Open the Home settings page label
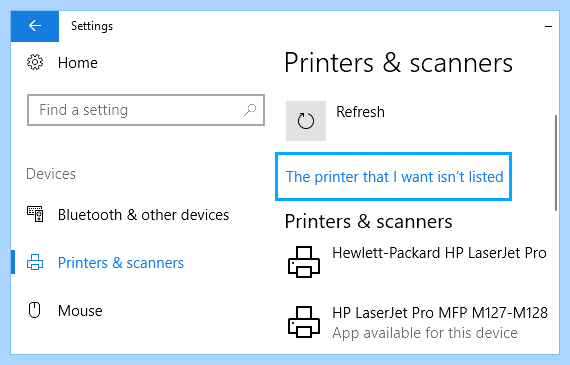This screenshot has width=570, height=365. click(78, 63)
